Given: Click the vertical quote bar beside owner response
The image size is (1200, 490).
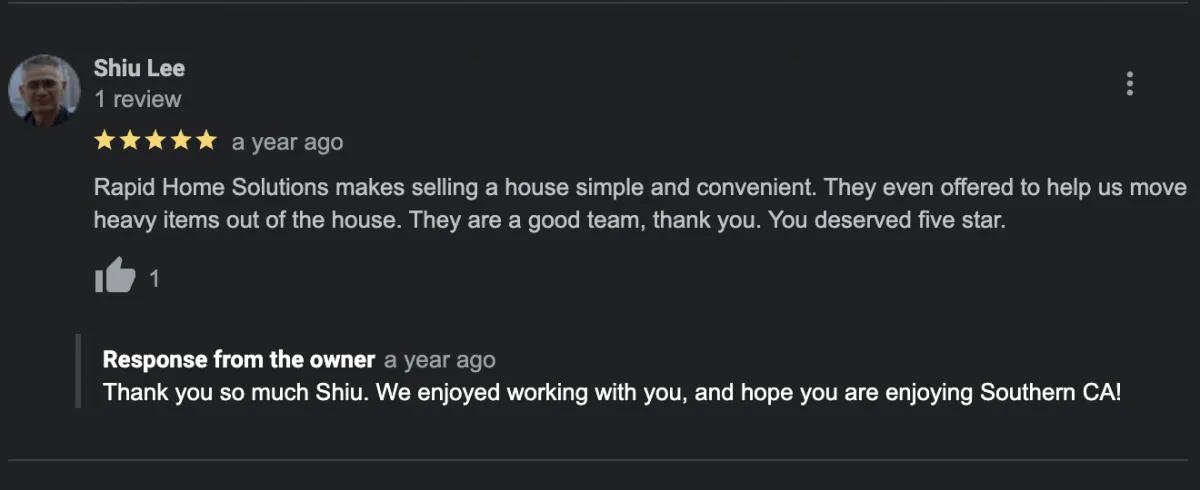Looking at the screenshot, I should 78,372.
